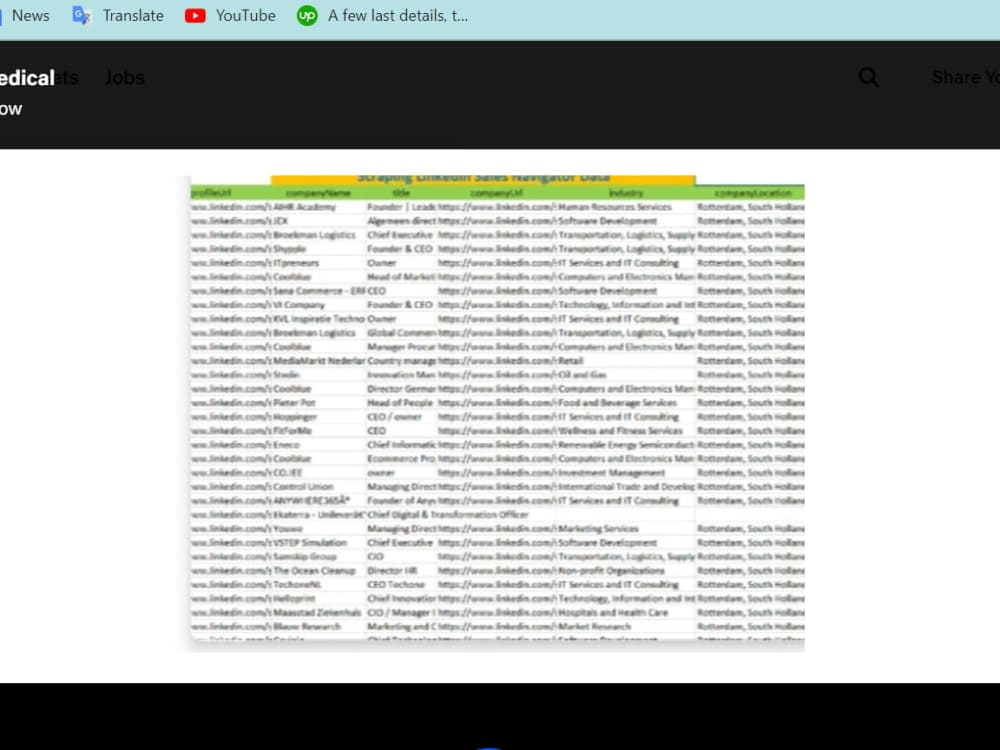Click the 'Non-profit Organizations' industry cell

coord(611,571)
